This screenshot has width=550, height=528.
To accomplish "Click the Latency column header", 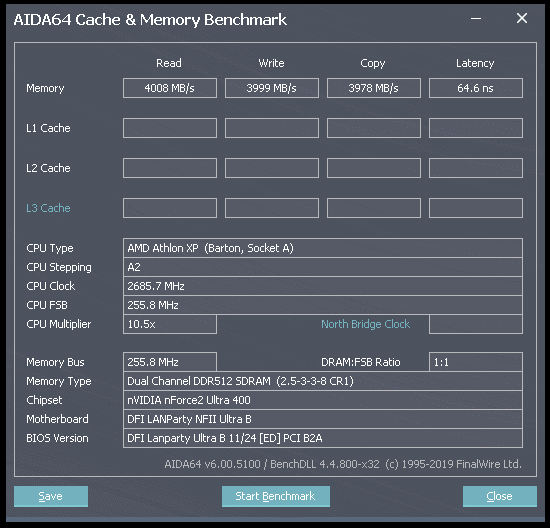I will 475,64.
